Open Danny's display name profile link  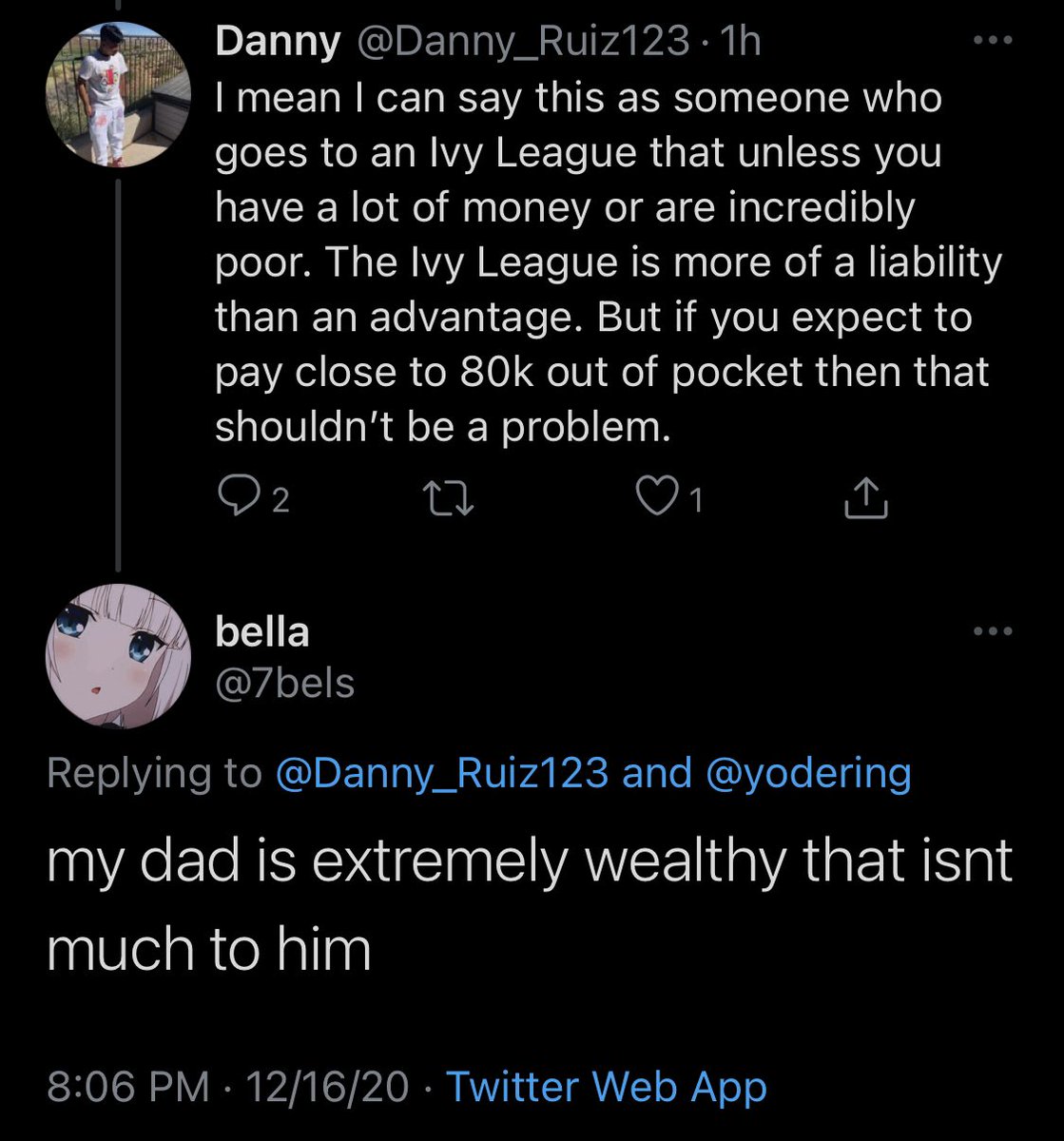278,42
